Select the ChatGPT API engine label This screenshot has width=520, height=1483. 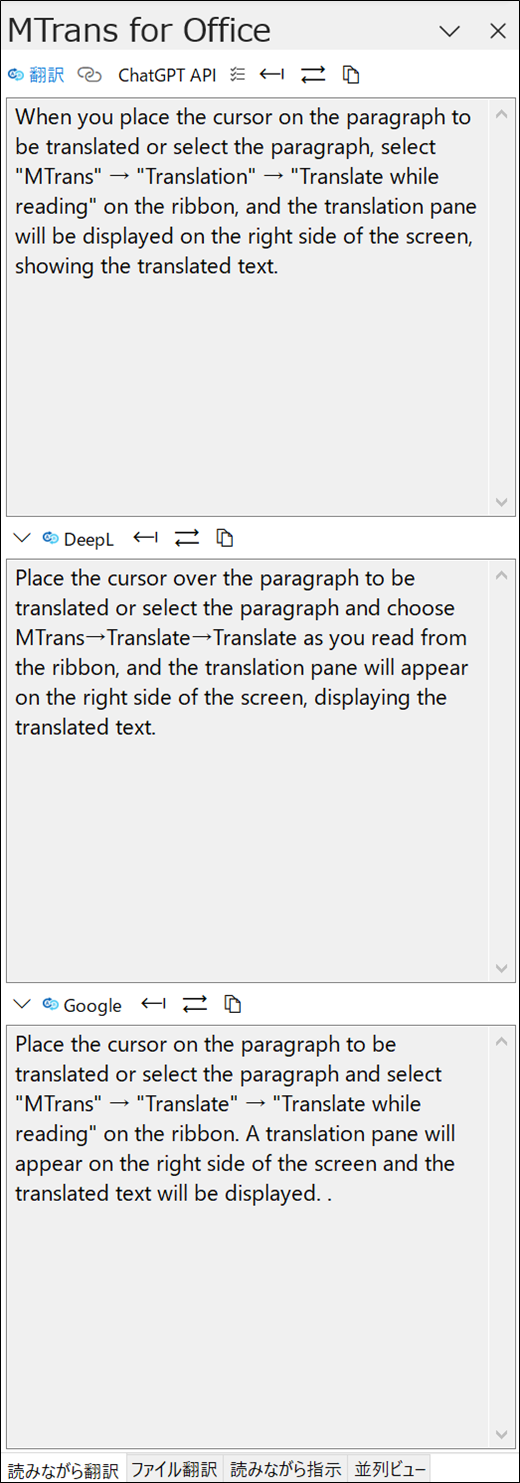click(x=167, y=75)
